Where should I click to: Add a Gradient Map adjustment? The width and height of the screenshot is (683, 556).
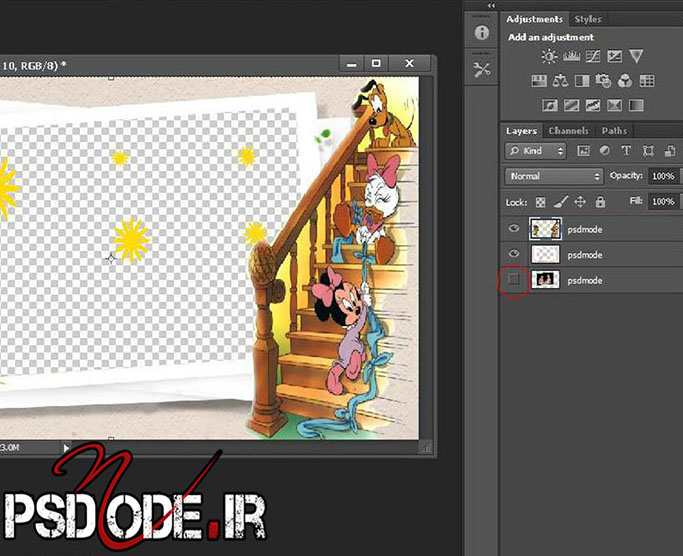pyautogui.click(x=636, y=105)
